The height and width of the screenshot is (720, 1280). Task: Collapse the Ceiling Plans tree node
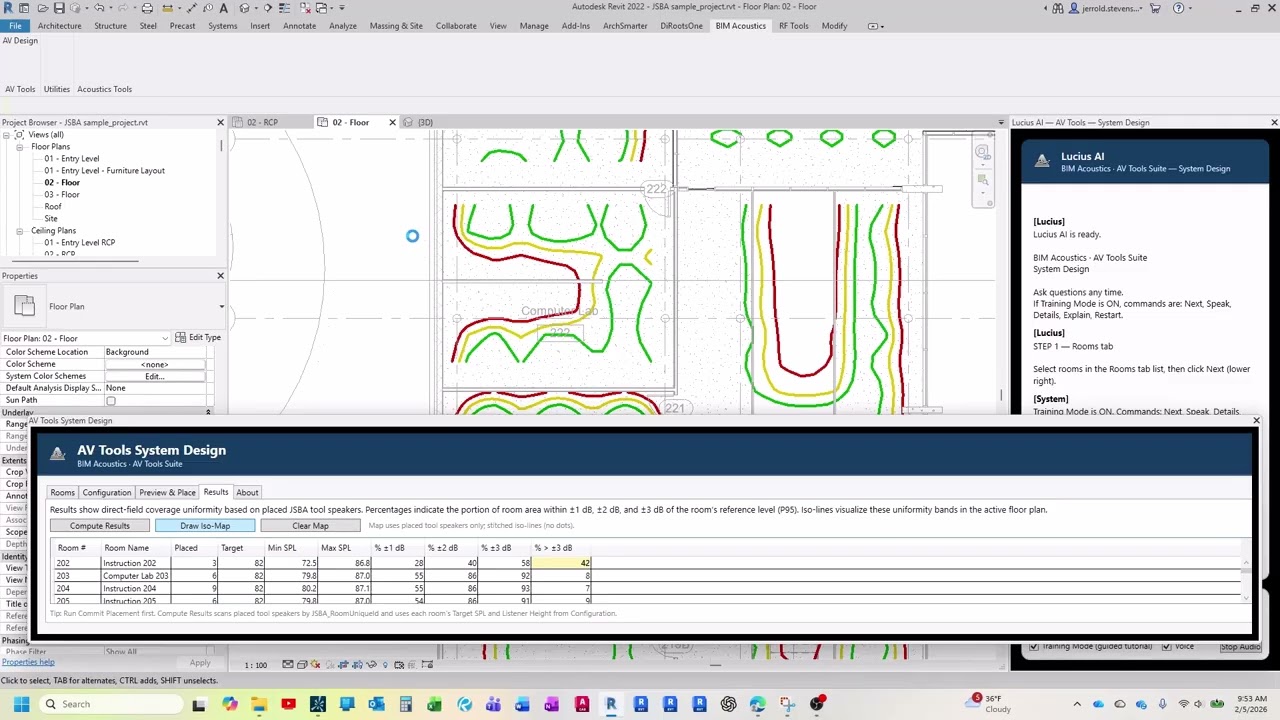pyautogui.click(x=19, y=231)
